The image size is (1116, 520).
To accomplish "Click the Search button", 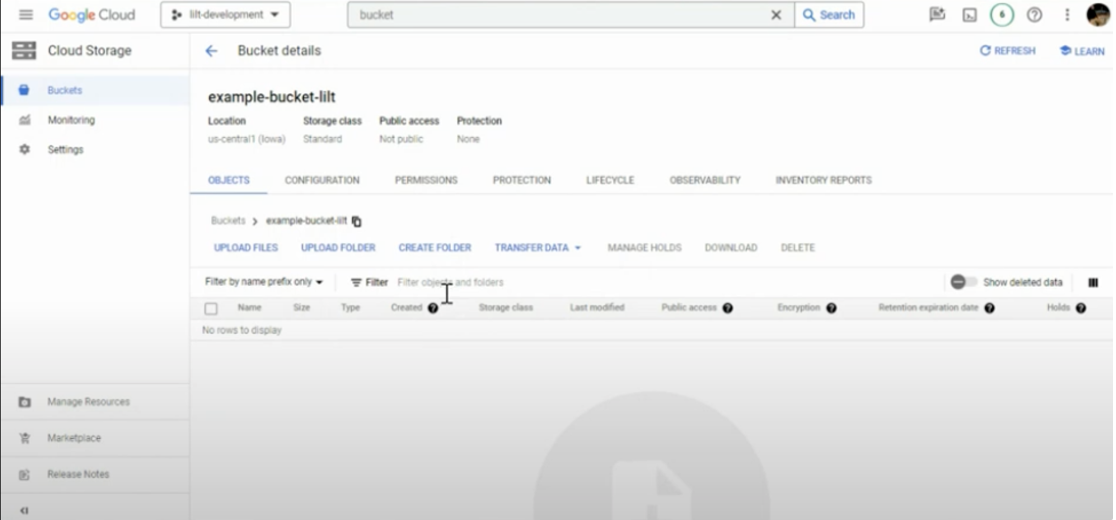I will [829, 15].
